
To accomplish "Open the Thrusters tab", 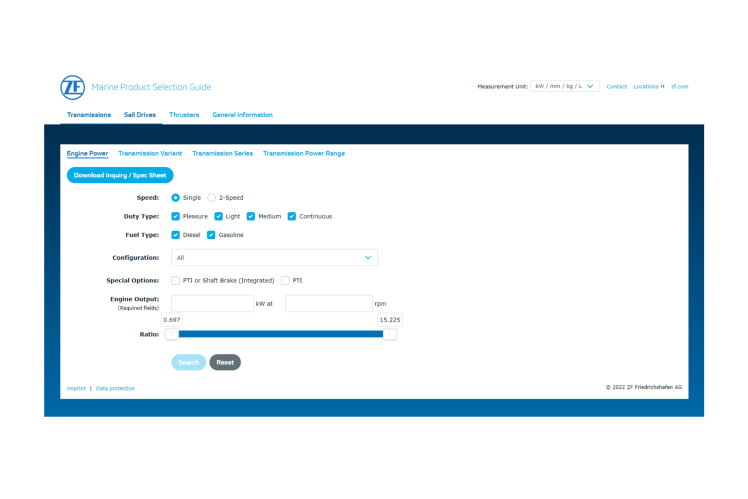I will pyautogui.click(x=184, y=115).
